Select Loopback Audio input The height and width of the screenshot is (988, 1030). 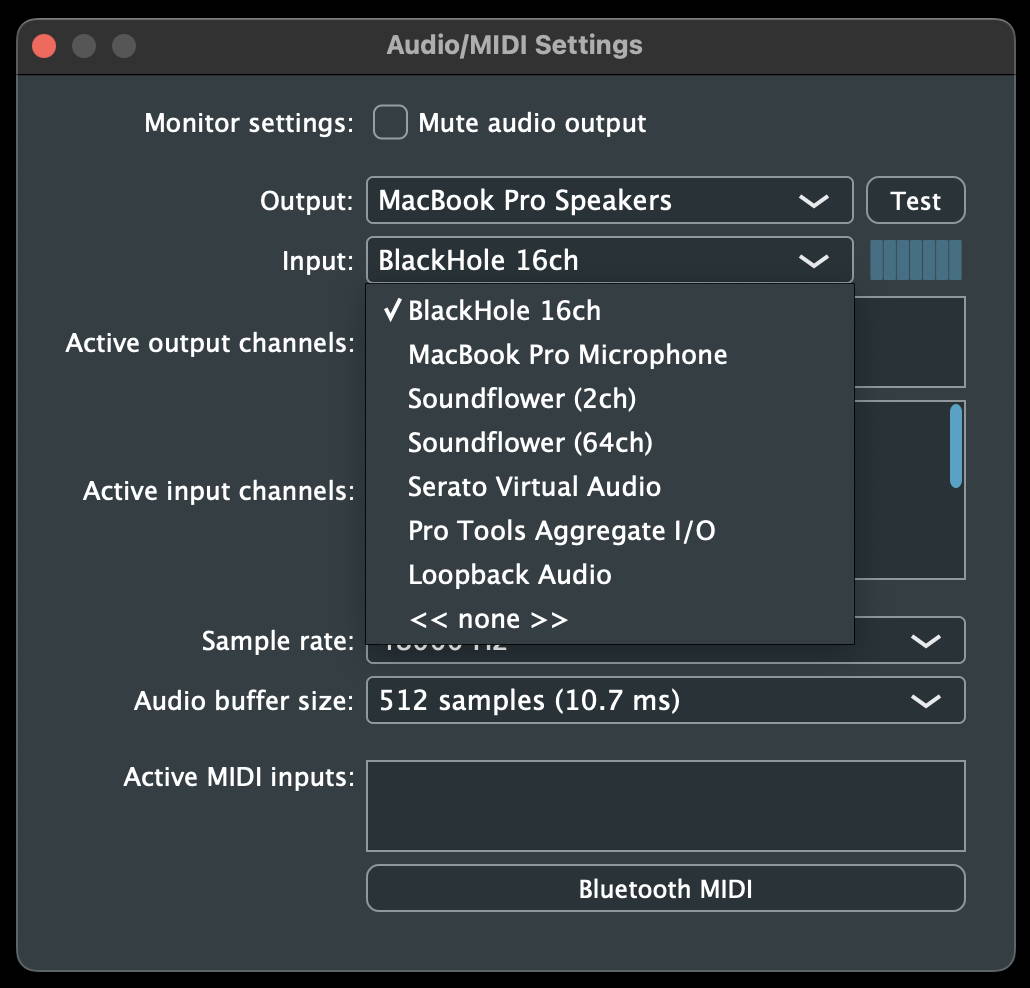coord(610,575)
